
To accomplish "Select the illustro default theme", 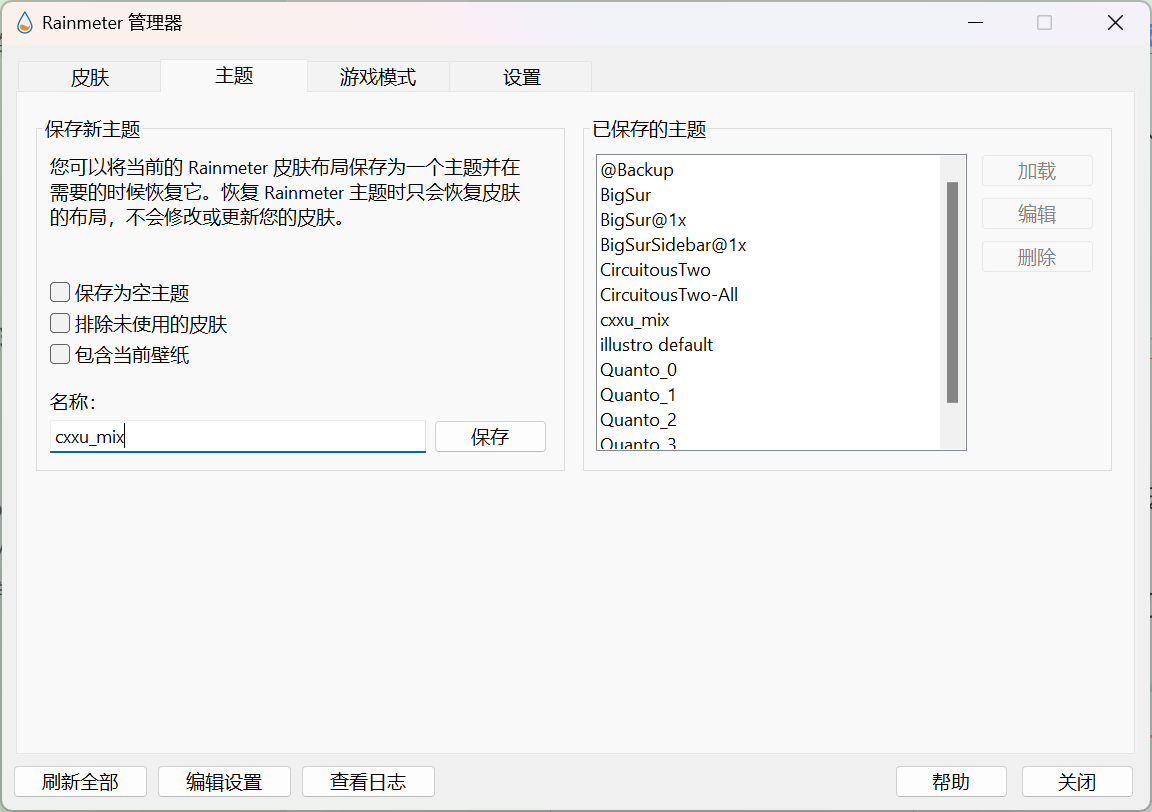I will (x=768, y=345).
